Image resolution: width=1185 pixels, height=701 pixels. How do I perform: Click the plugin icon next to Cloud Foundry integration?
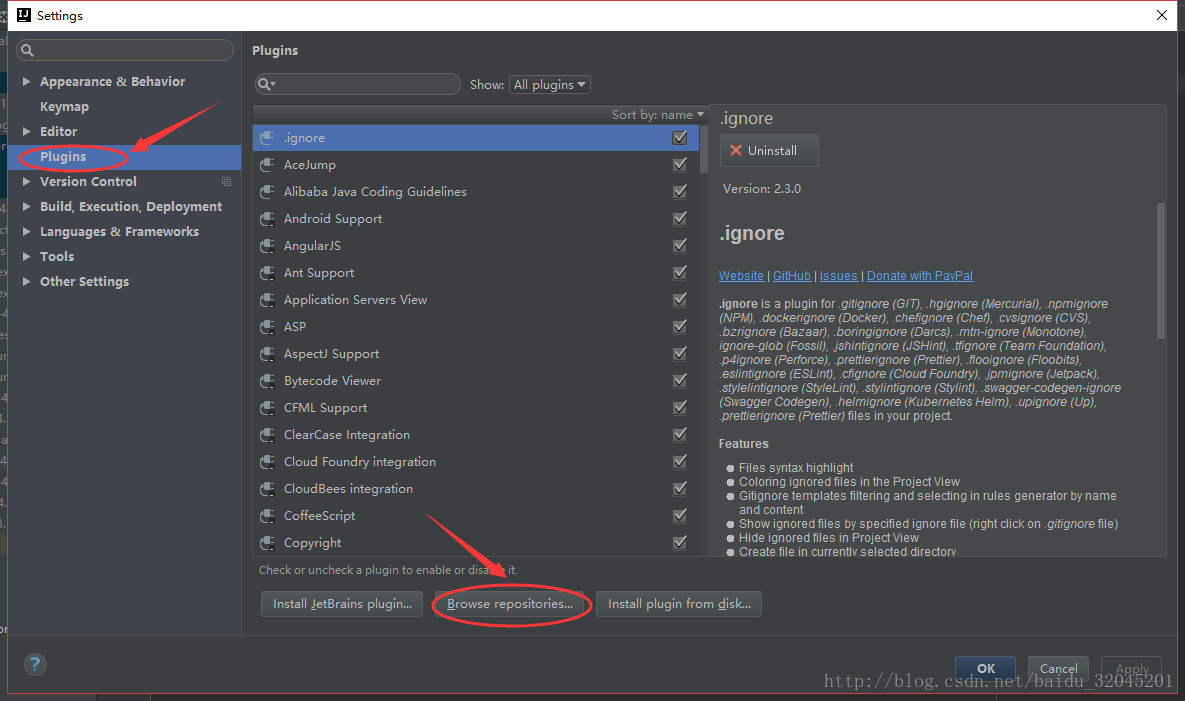(267, 462)
